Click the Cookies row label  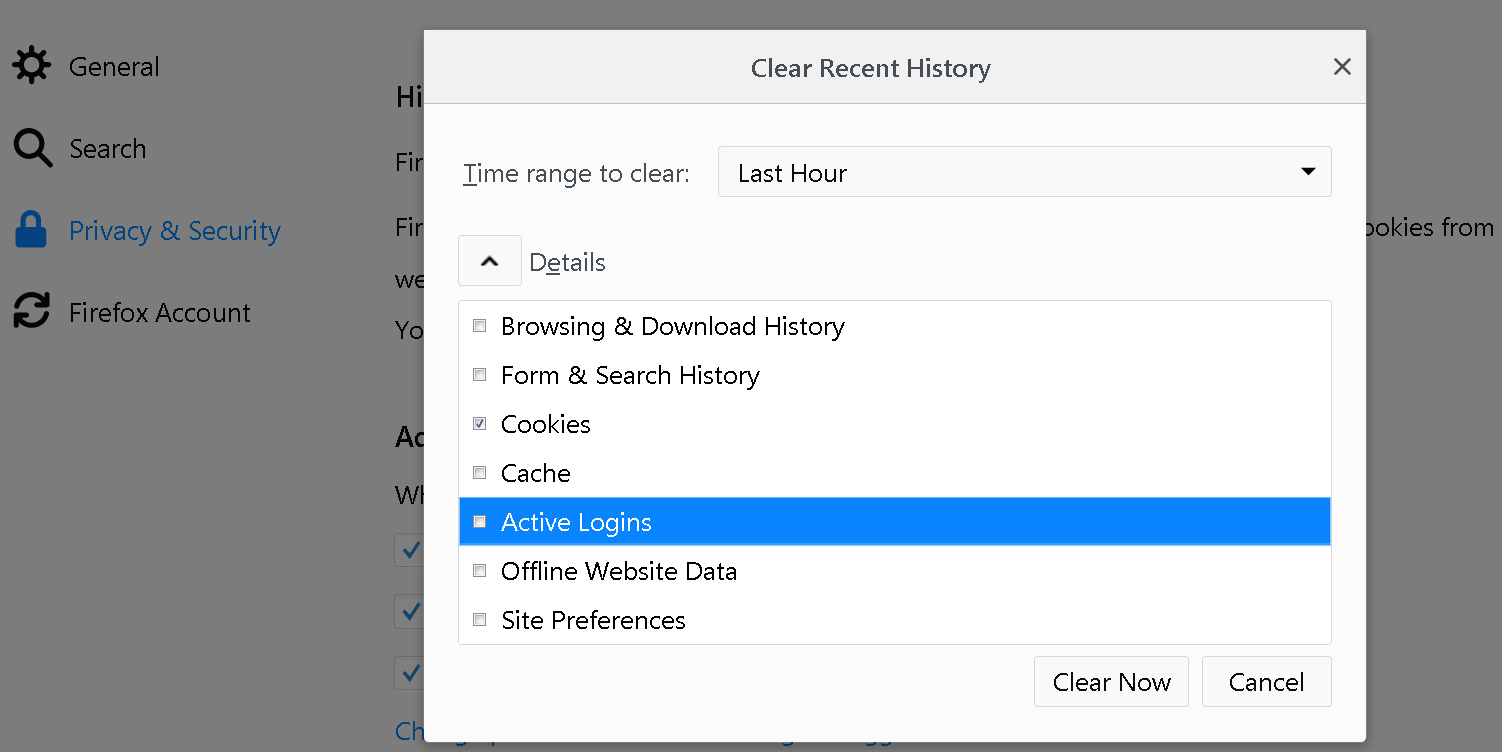coord(546,424)
